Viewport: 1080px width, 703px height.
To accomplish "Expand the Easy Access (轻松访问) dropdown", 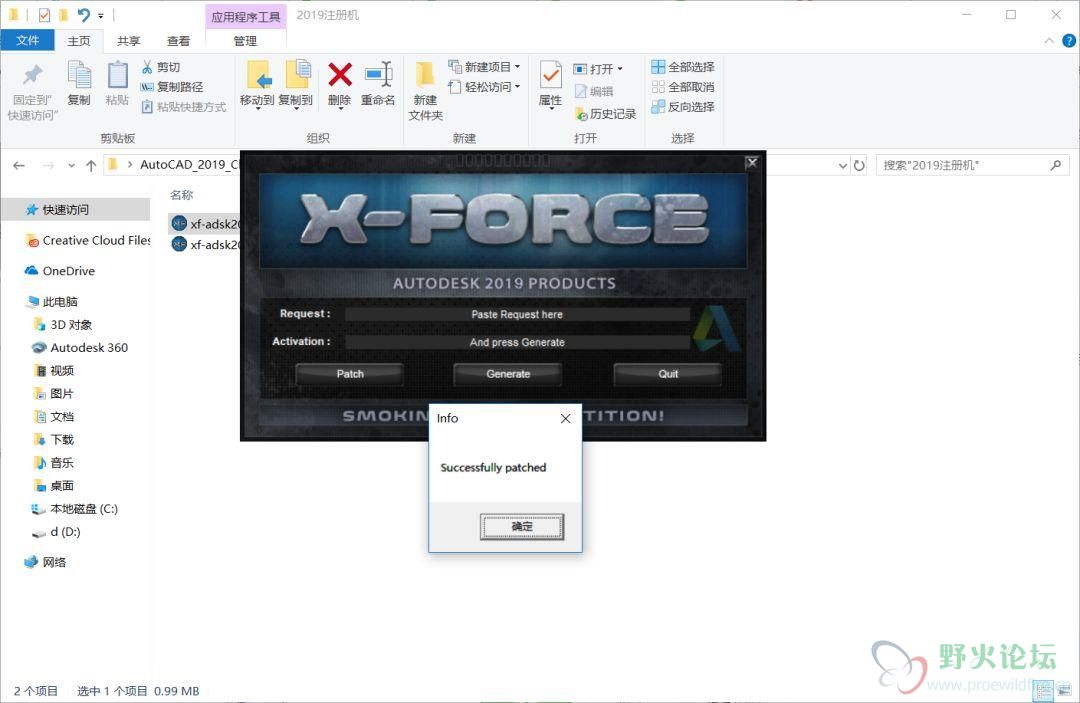I will pos(517,87).
